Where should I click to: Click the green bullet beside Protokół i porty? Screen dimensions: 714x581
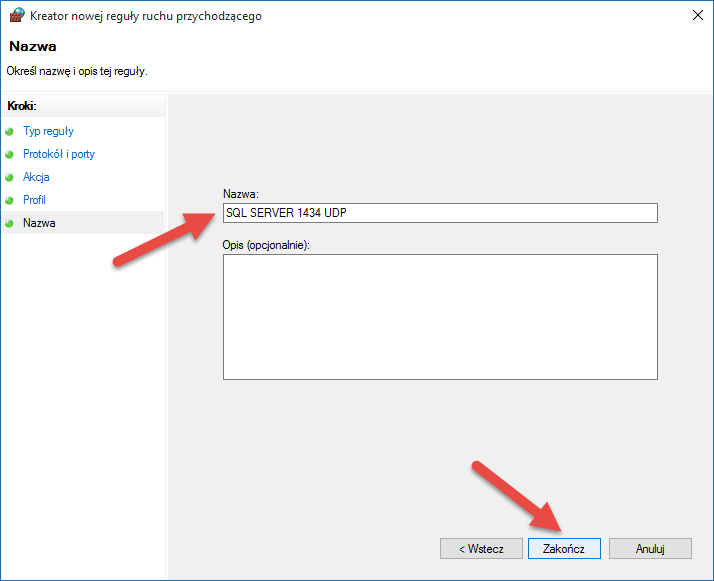10,154
